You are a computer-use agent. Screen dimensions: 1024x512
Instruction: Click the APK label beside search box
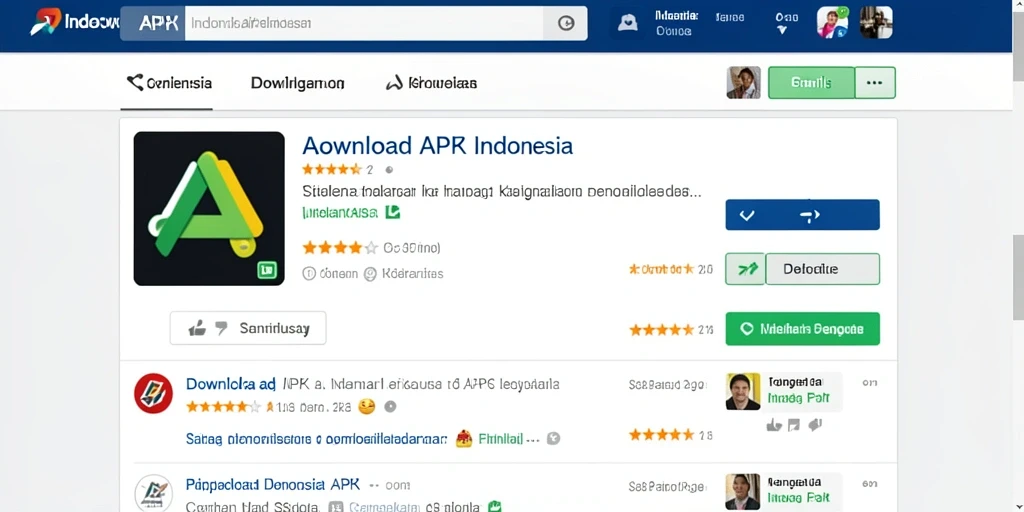157,24
